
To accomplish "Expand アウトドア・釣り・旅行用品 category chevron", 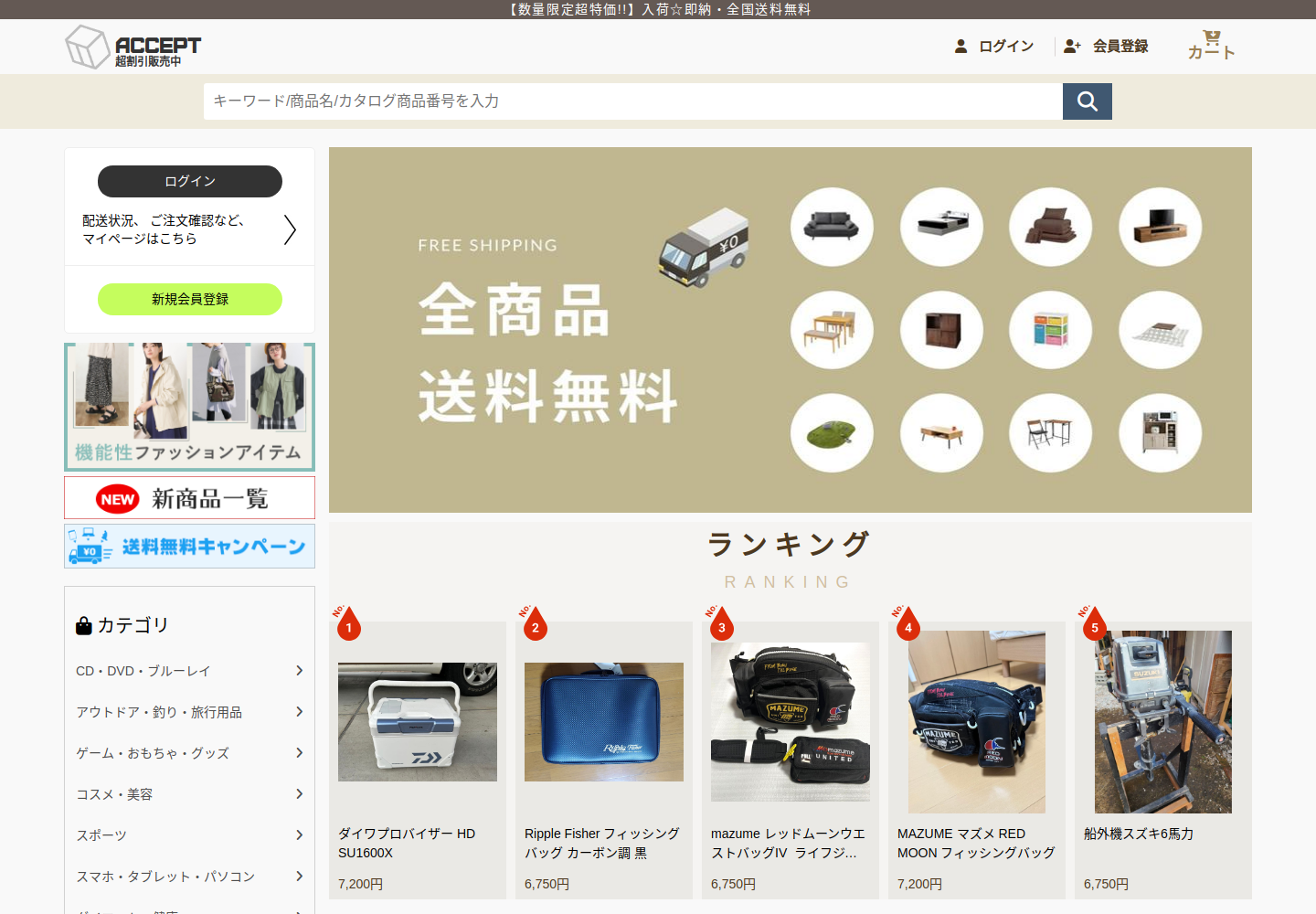I will pos(299,712).
